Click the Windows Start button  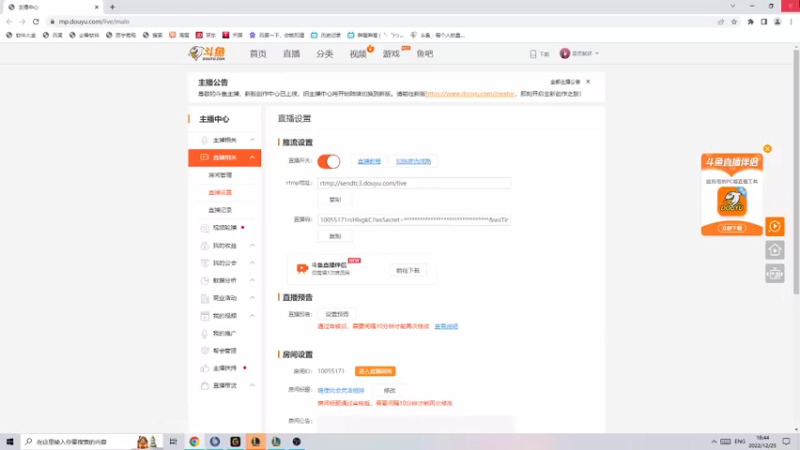click(10, 441)
